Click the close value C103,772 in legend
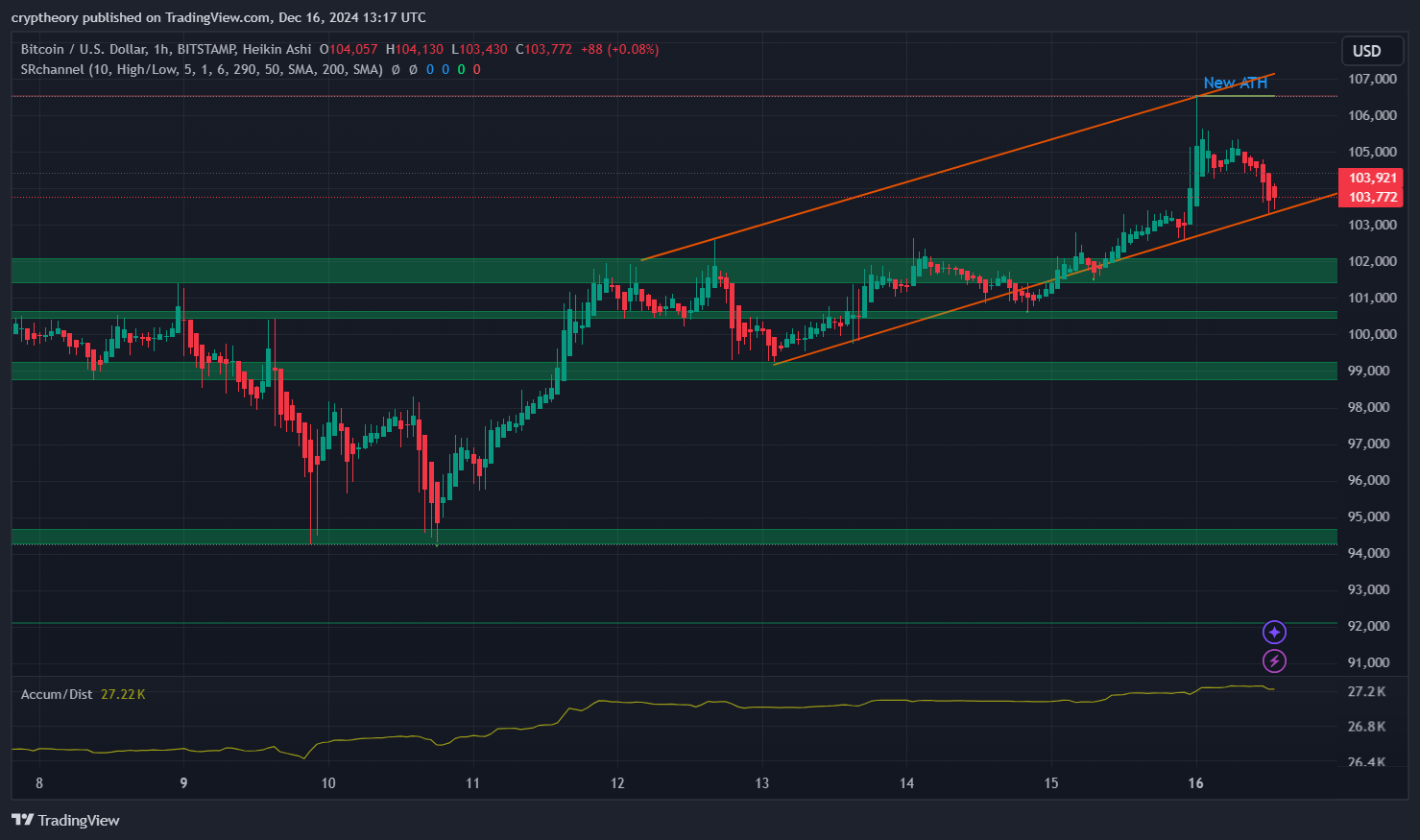1420x840 pixels. pyautogui.click(x=543, y=49)
